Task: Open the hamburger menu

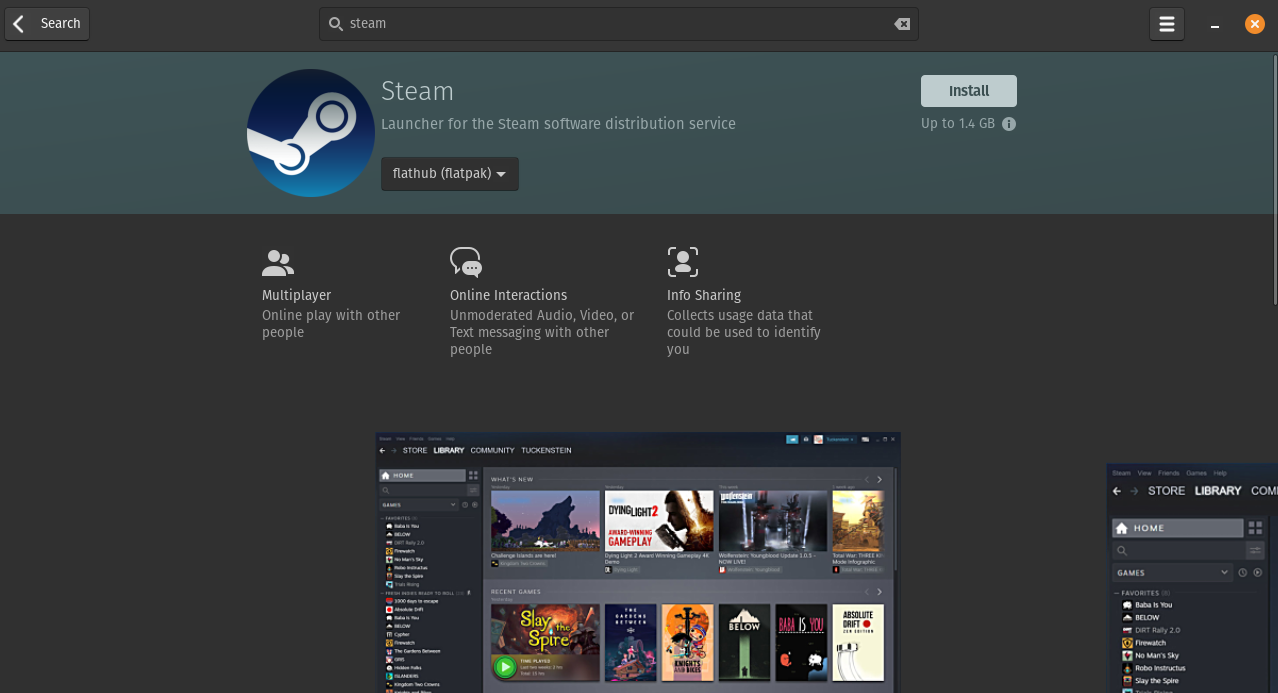Action: (1167, 24)
